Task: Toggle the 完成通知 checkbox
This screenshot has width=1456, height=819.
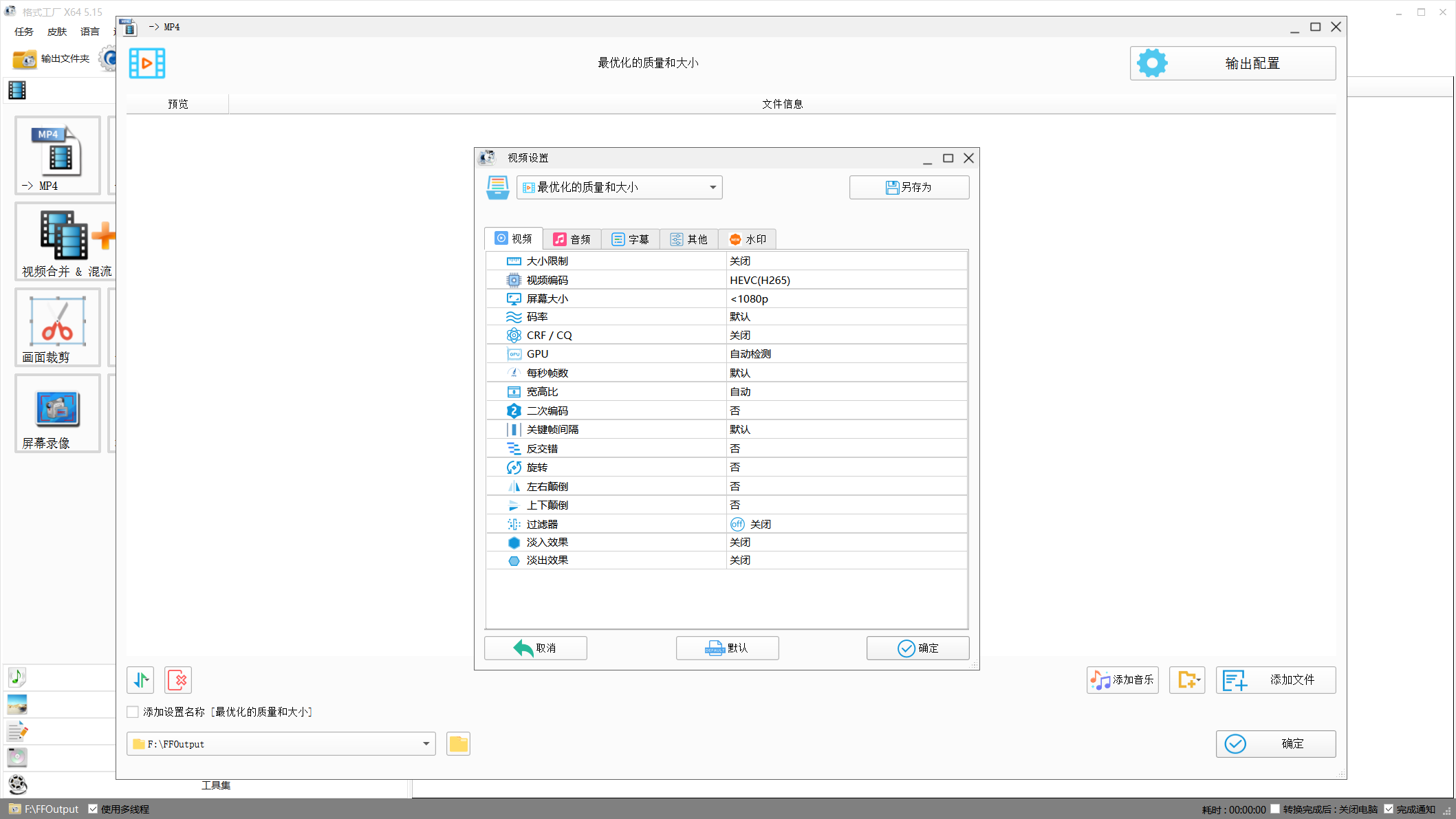Action: coord(1389,809)
